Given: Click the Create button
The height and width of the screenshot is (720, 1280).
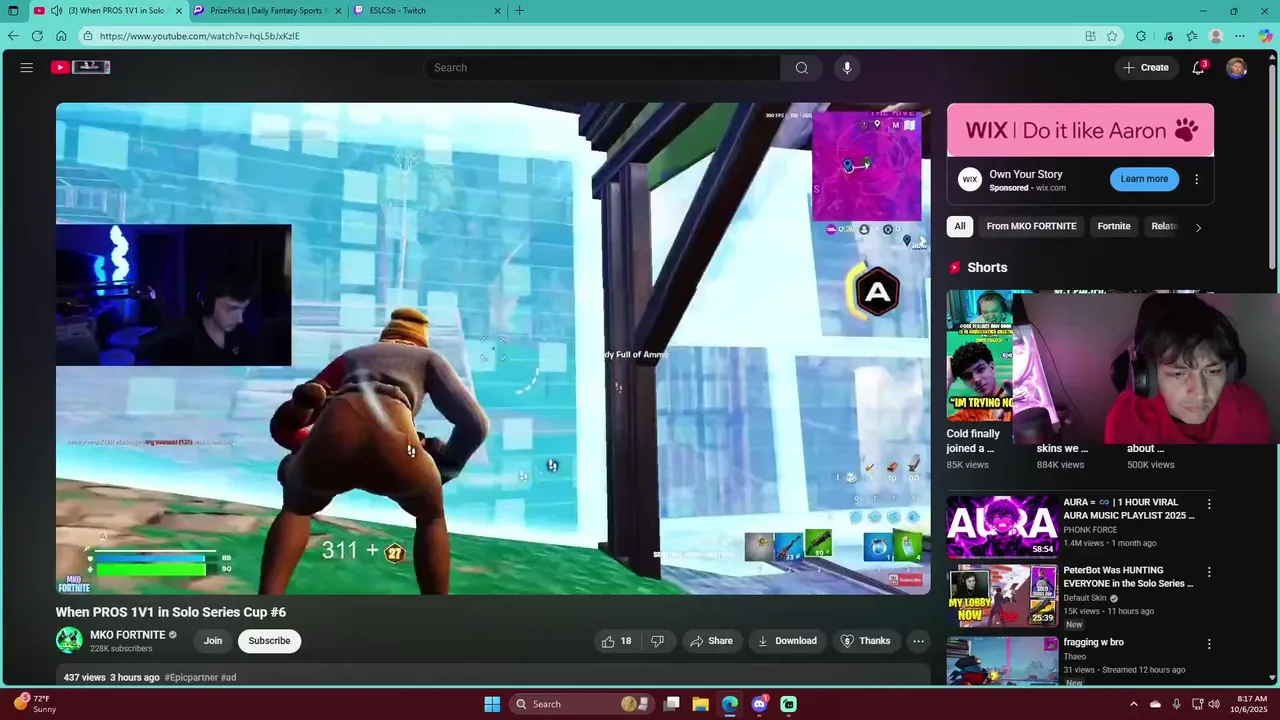Looking at the screenshot, I should tap(1146, 68).
